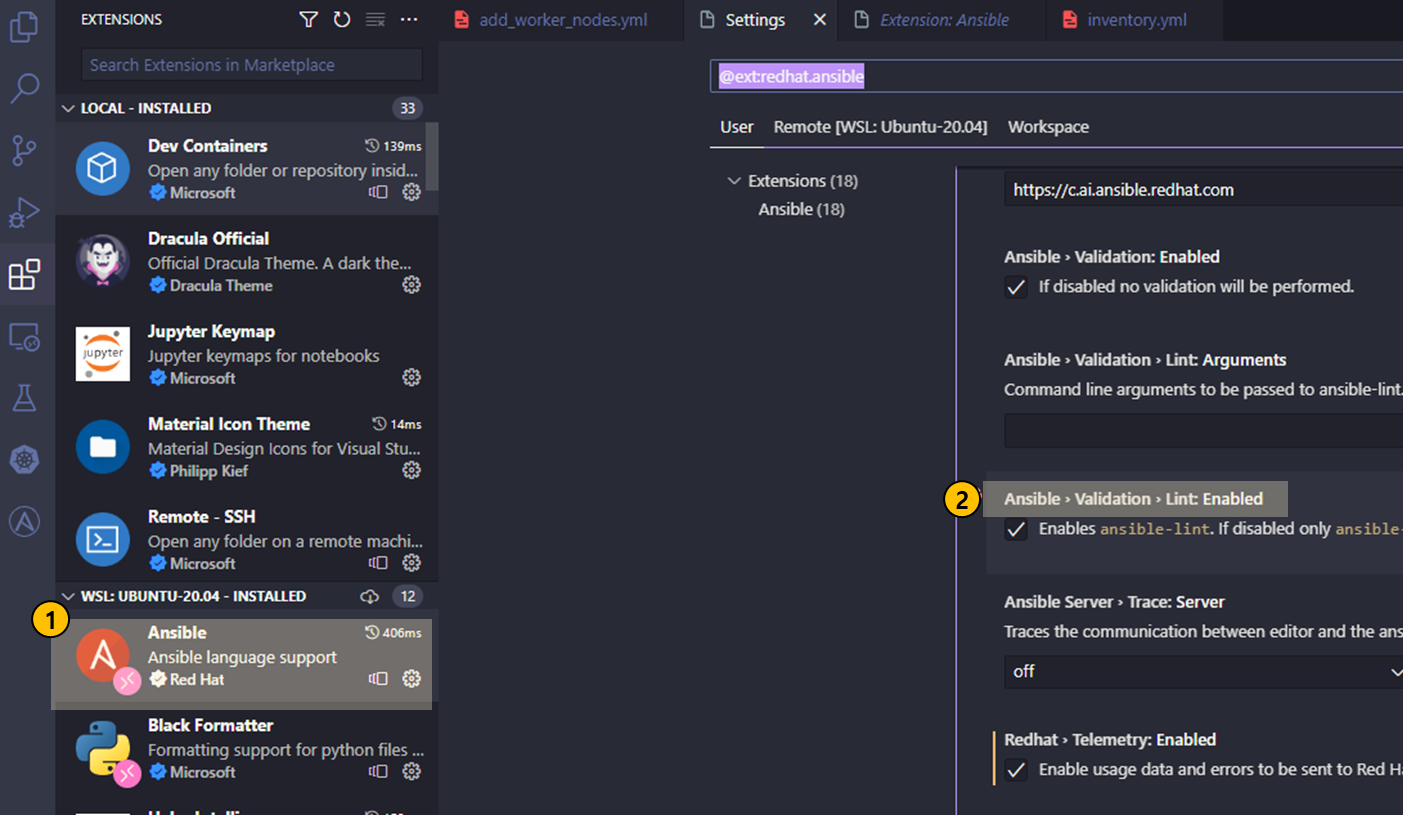The width and height of the screenshot is (1403, 815).
Task: Toggle Validation Lint Enabled checkbox
Action: click(x=1016, y=529)
